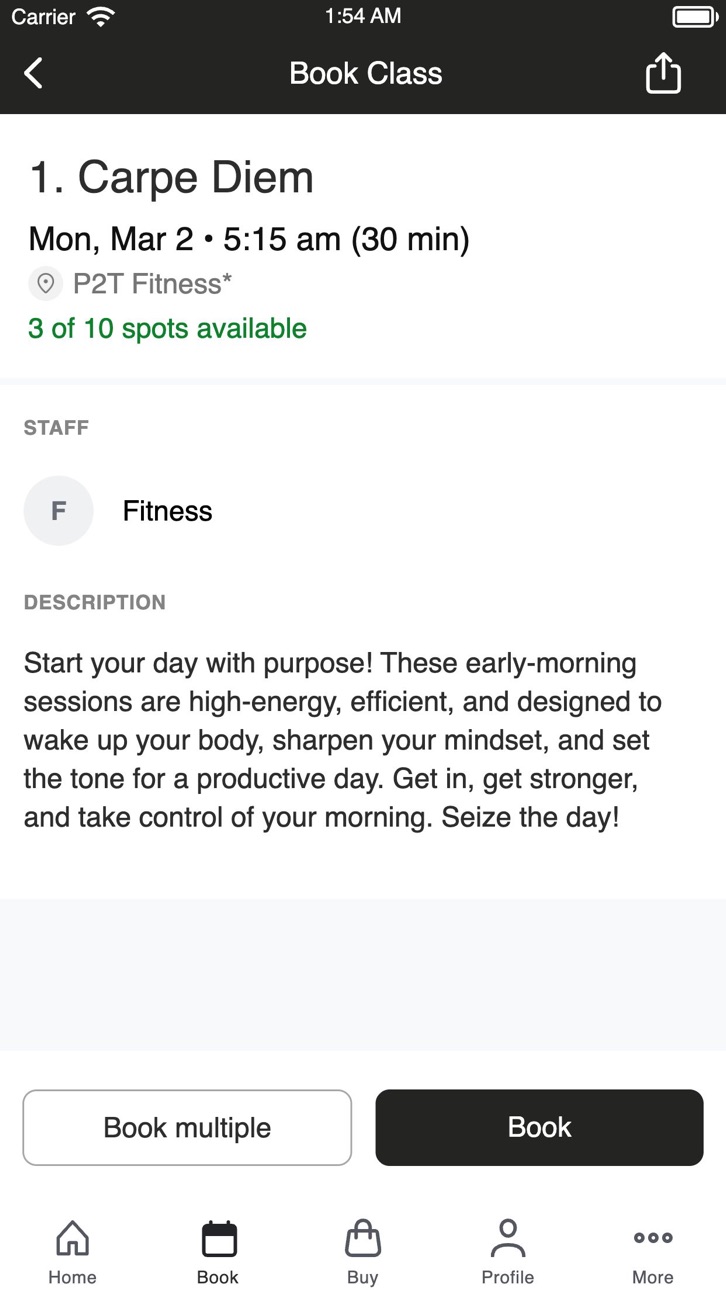
Task: Click the location pin icon
Action: [45, 284]
